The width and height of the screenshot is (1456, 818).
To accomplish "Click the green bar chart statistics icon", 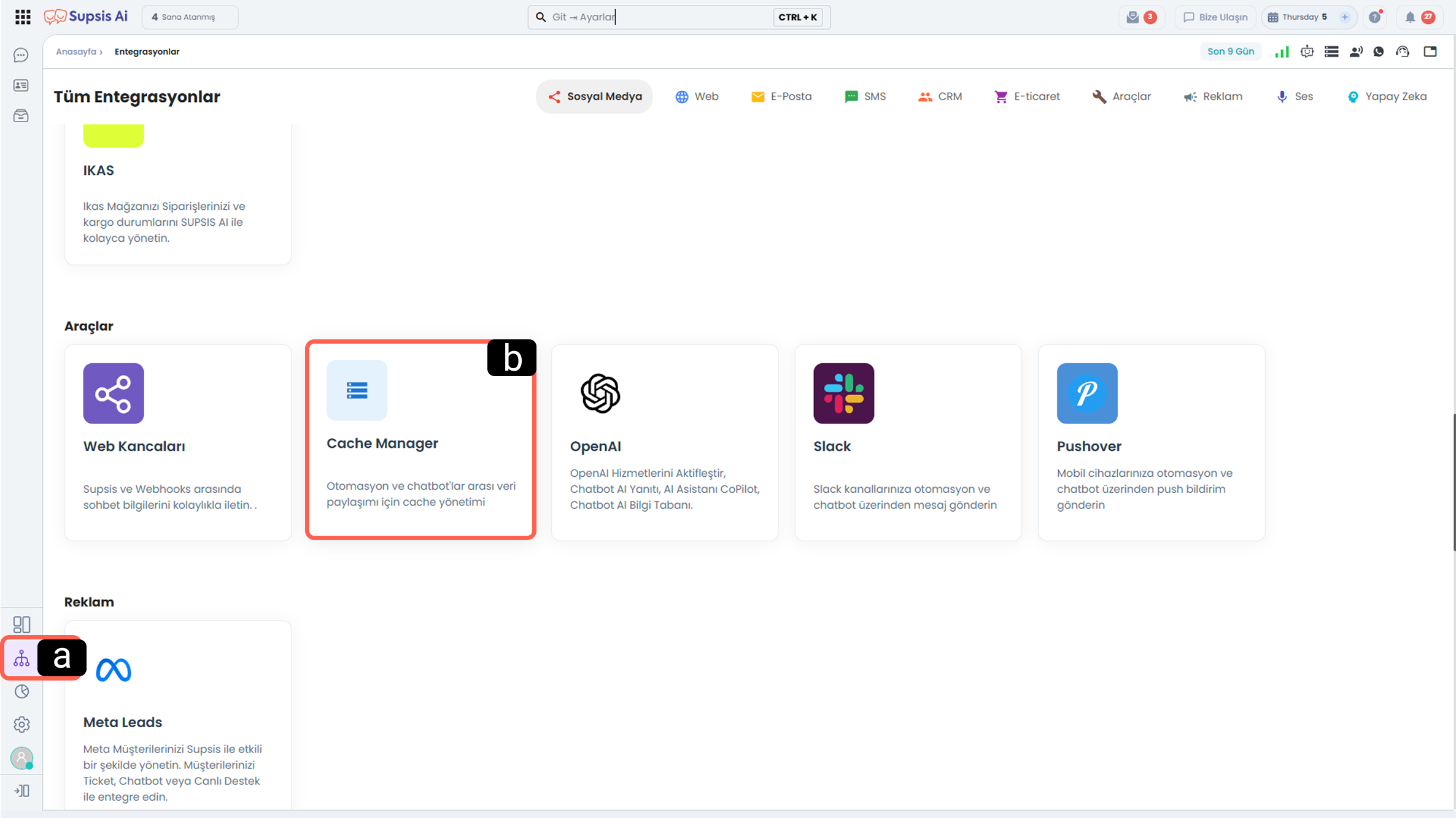I will click(x=1282, y=52).
